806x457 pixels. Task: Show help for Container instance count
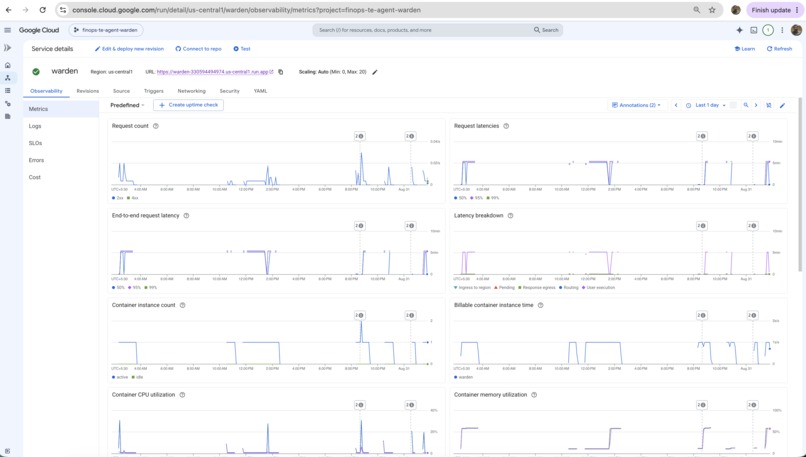pos(182,305)
